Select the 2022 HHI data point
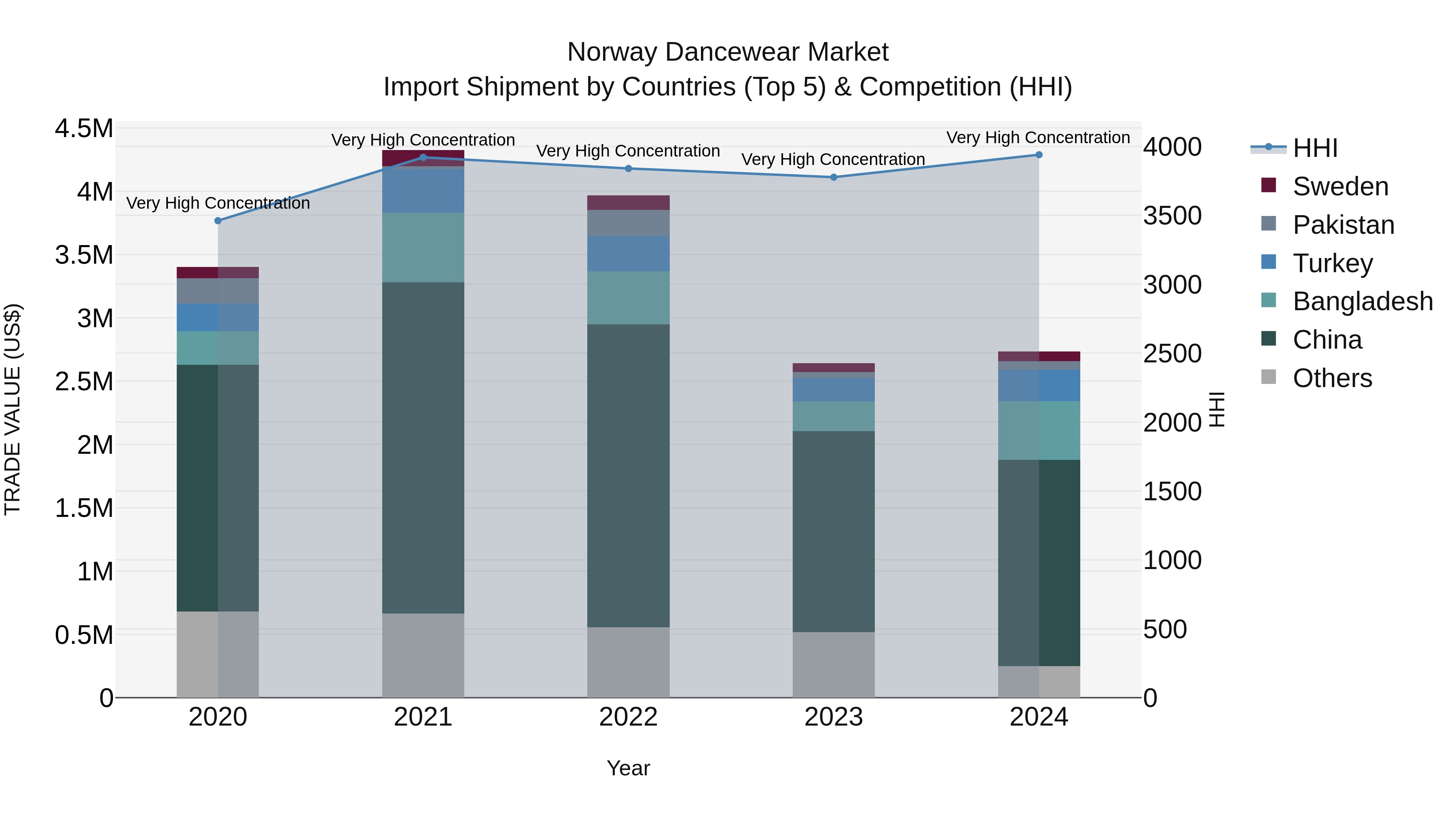 coord(629,168)
